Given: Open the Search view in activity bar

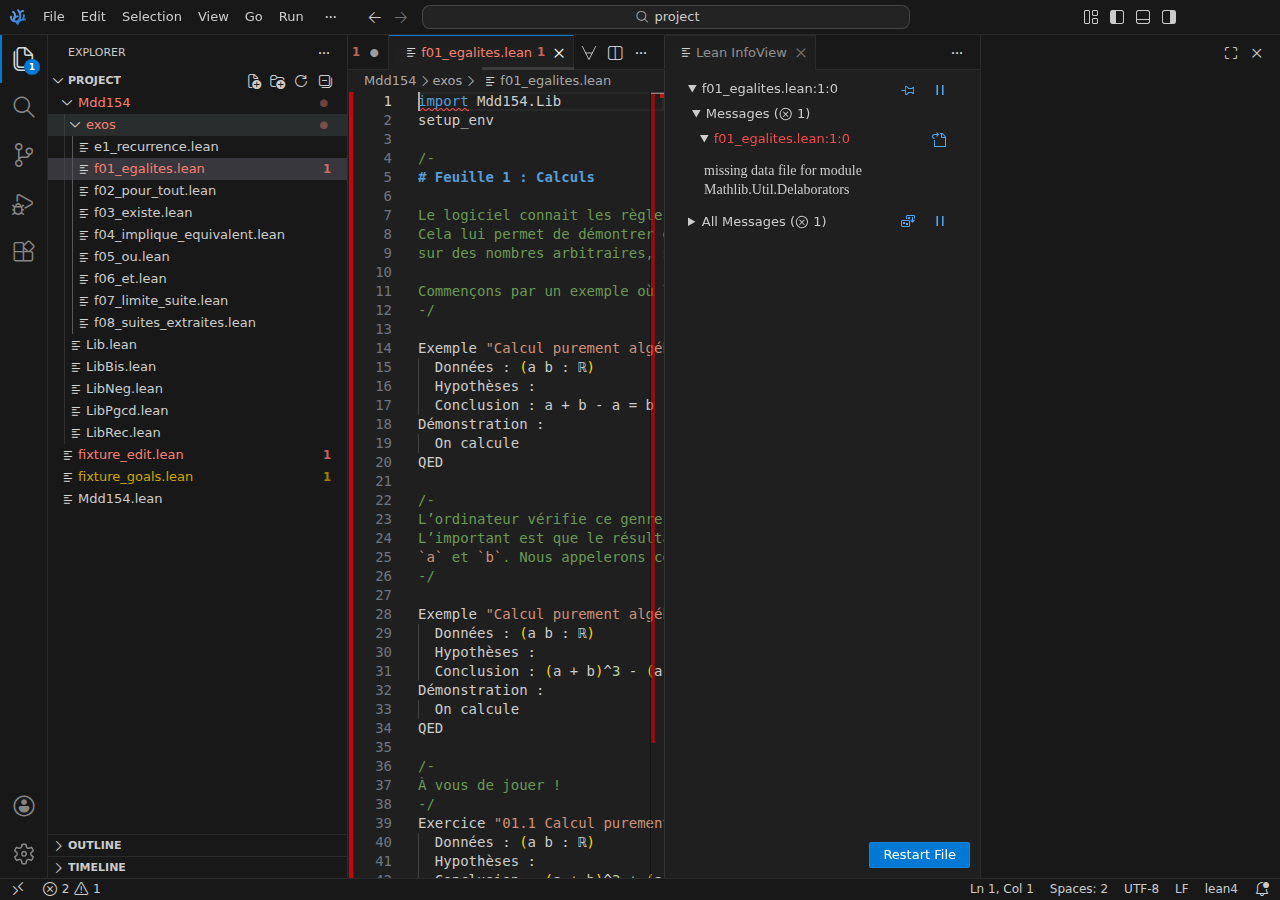Looking at the screenshot, I should (24, 106).
